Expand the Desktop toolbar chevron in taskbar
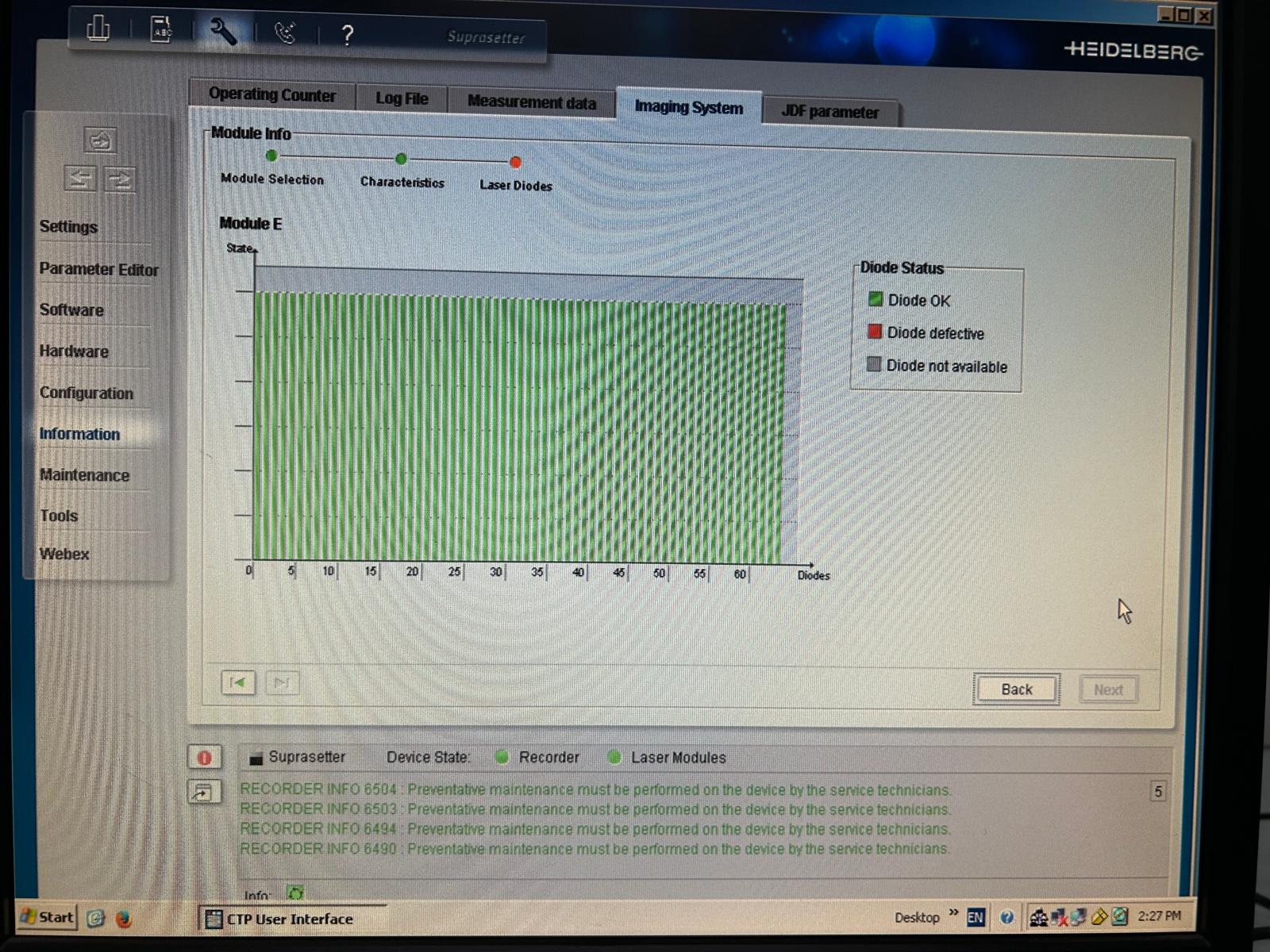Viewport: 1270px width, 952px height. tap(953, 913)
